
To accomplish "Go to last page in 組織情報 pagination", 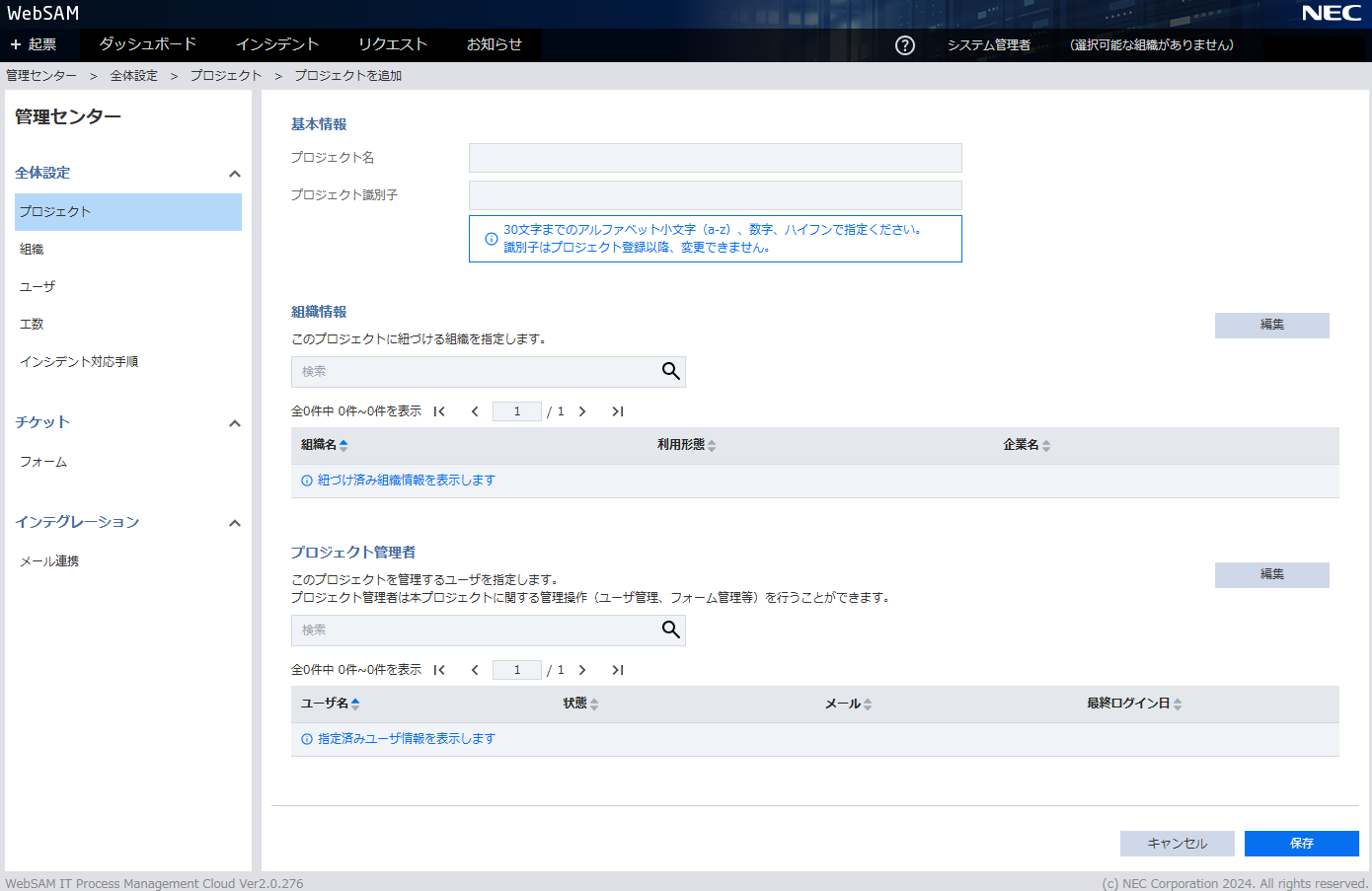I will 617,411.
